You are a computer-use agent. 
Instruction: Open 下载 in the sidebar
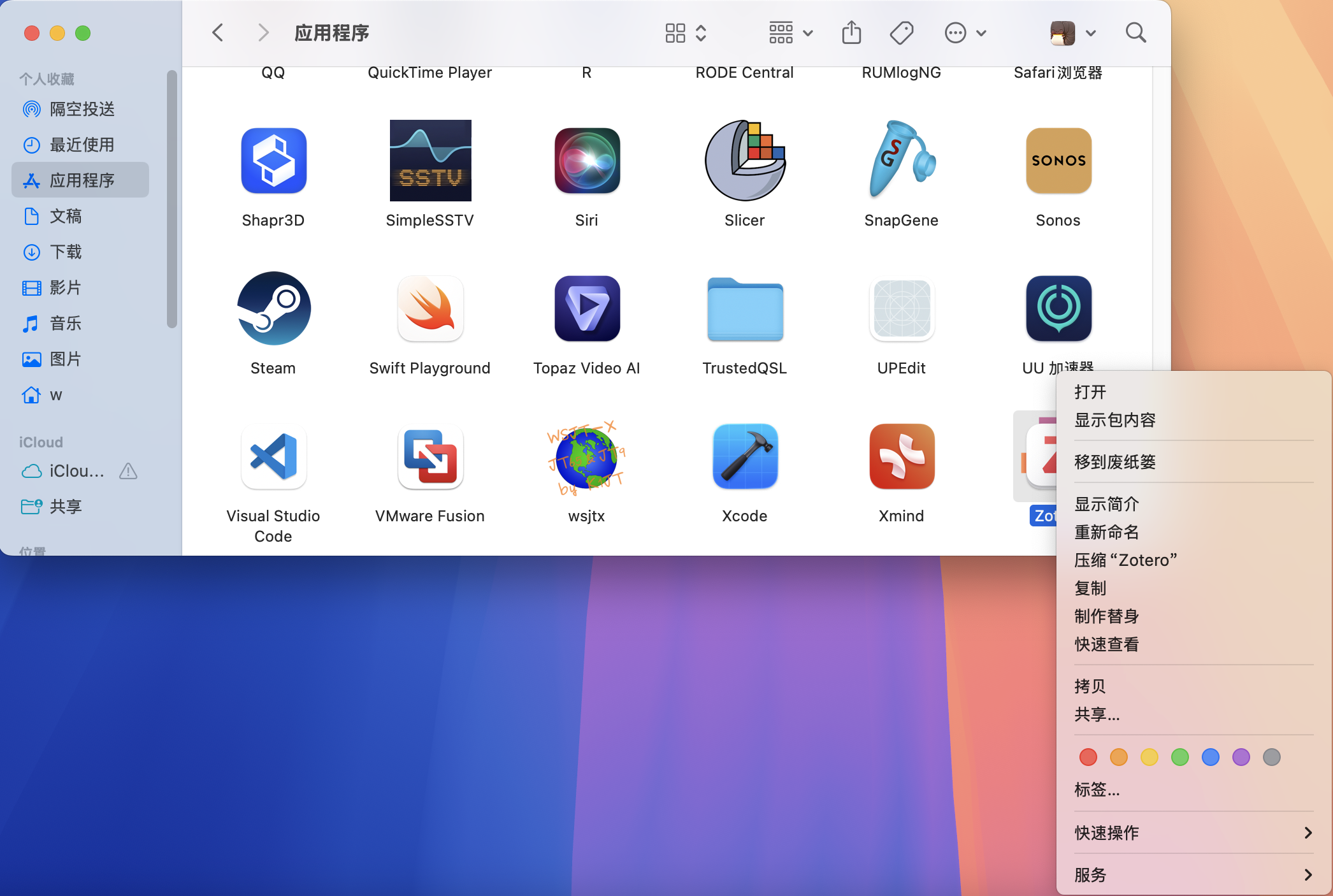[x=66, y=252]
